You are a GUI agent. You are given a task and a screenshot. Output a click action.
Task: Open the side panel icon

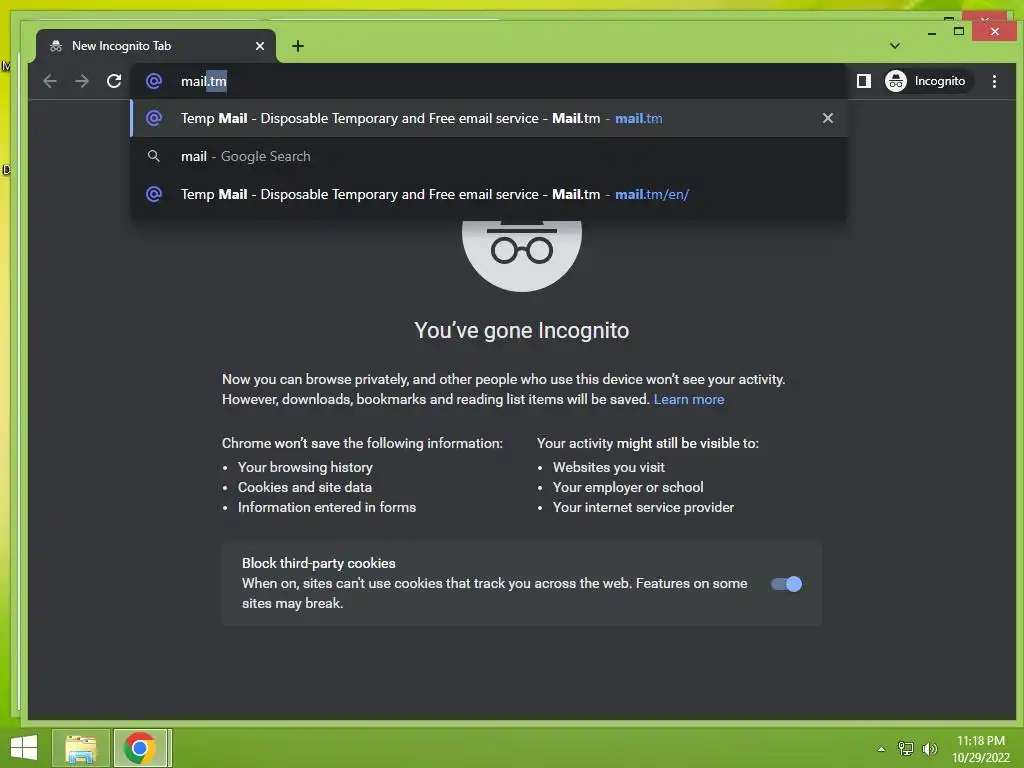point(863,81)
